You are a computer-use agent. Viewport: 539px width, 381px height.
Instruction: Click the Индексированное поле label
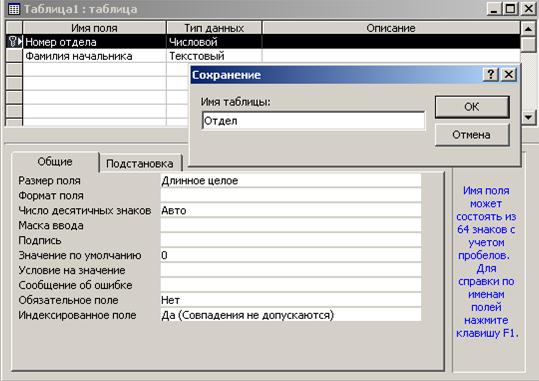(x=77, y=315)
